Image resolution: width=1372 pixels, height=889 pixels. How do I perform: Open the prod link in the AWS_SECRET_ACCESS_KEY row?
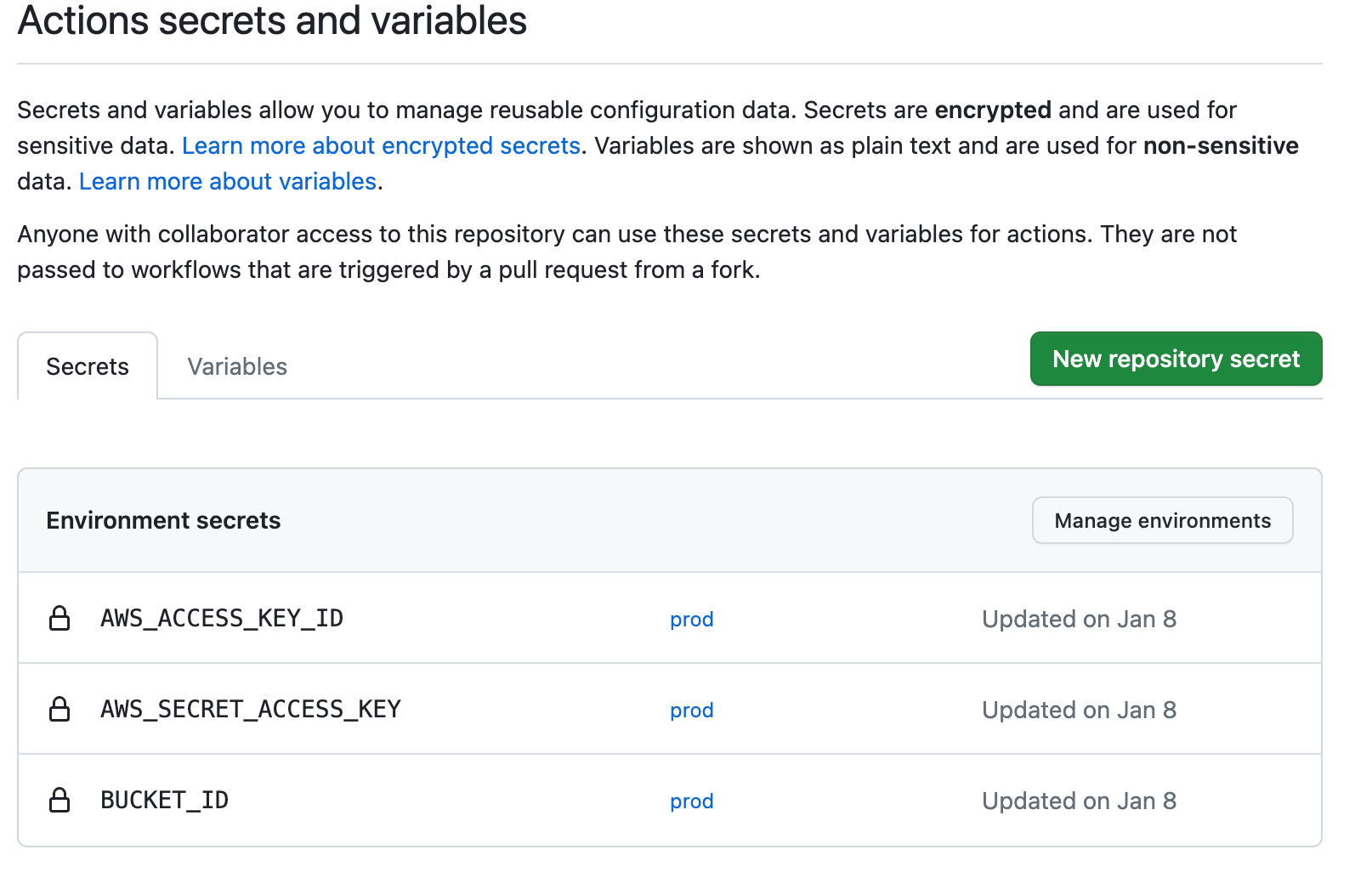click(x=691, y=710)
